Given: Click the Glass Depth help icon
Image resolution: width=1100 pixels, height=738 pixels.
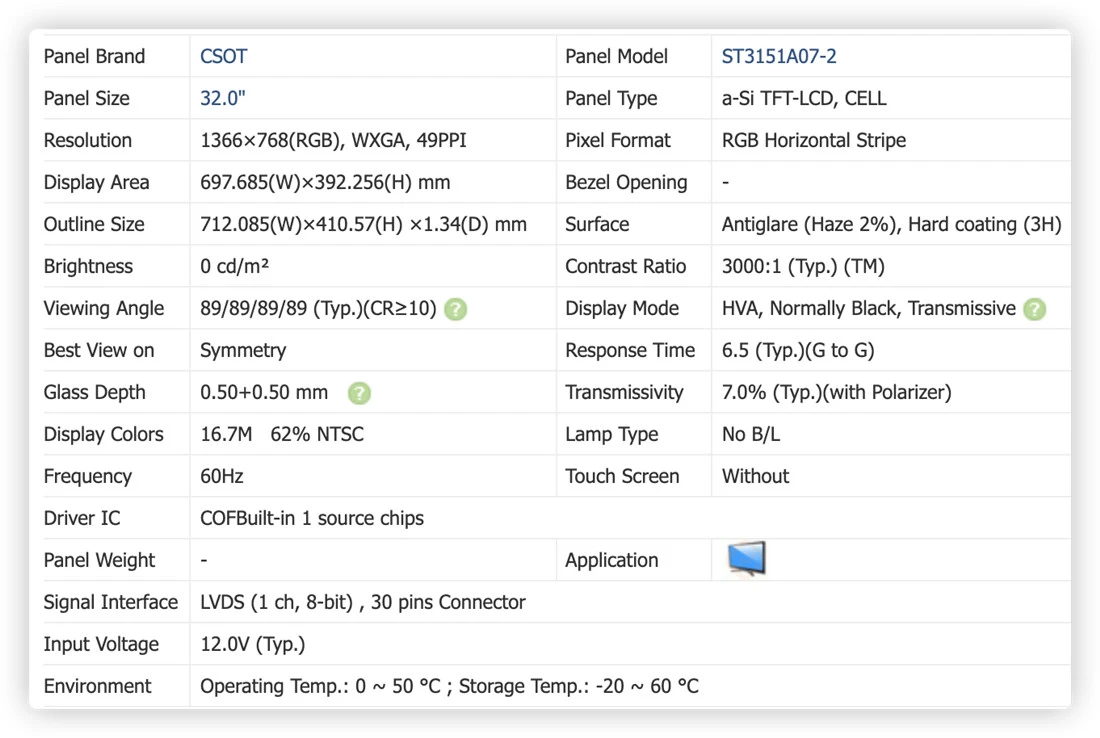Looking at the screenshot, I should (x=359, y=393).
